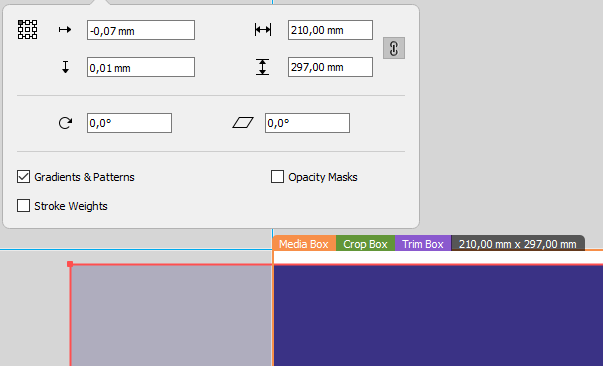Click the height field showing 297,00 mm
Viewport: 603px width, 366px height.
click(330, 67)
